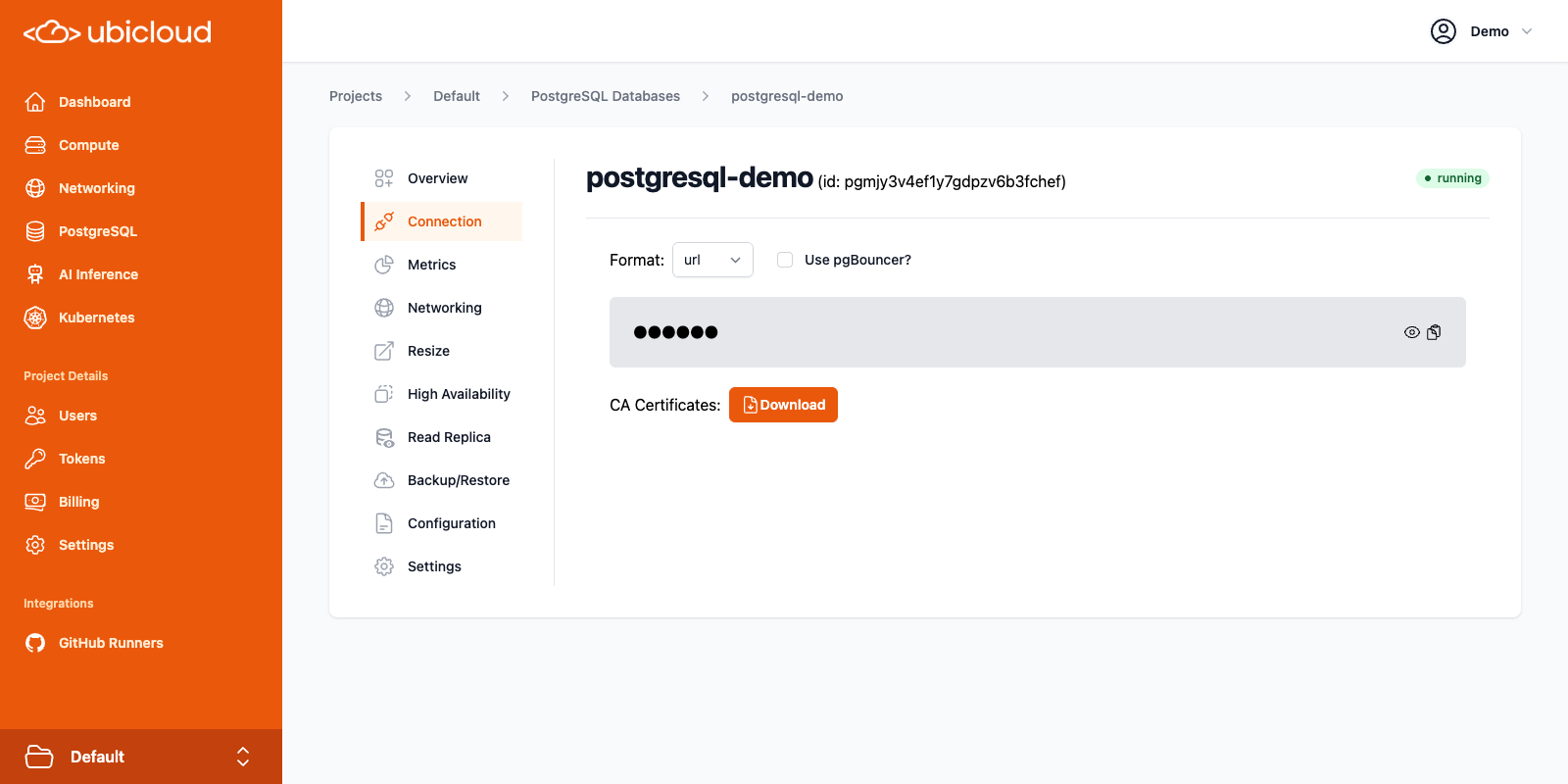Click the Configuration document icon

384,523
